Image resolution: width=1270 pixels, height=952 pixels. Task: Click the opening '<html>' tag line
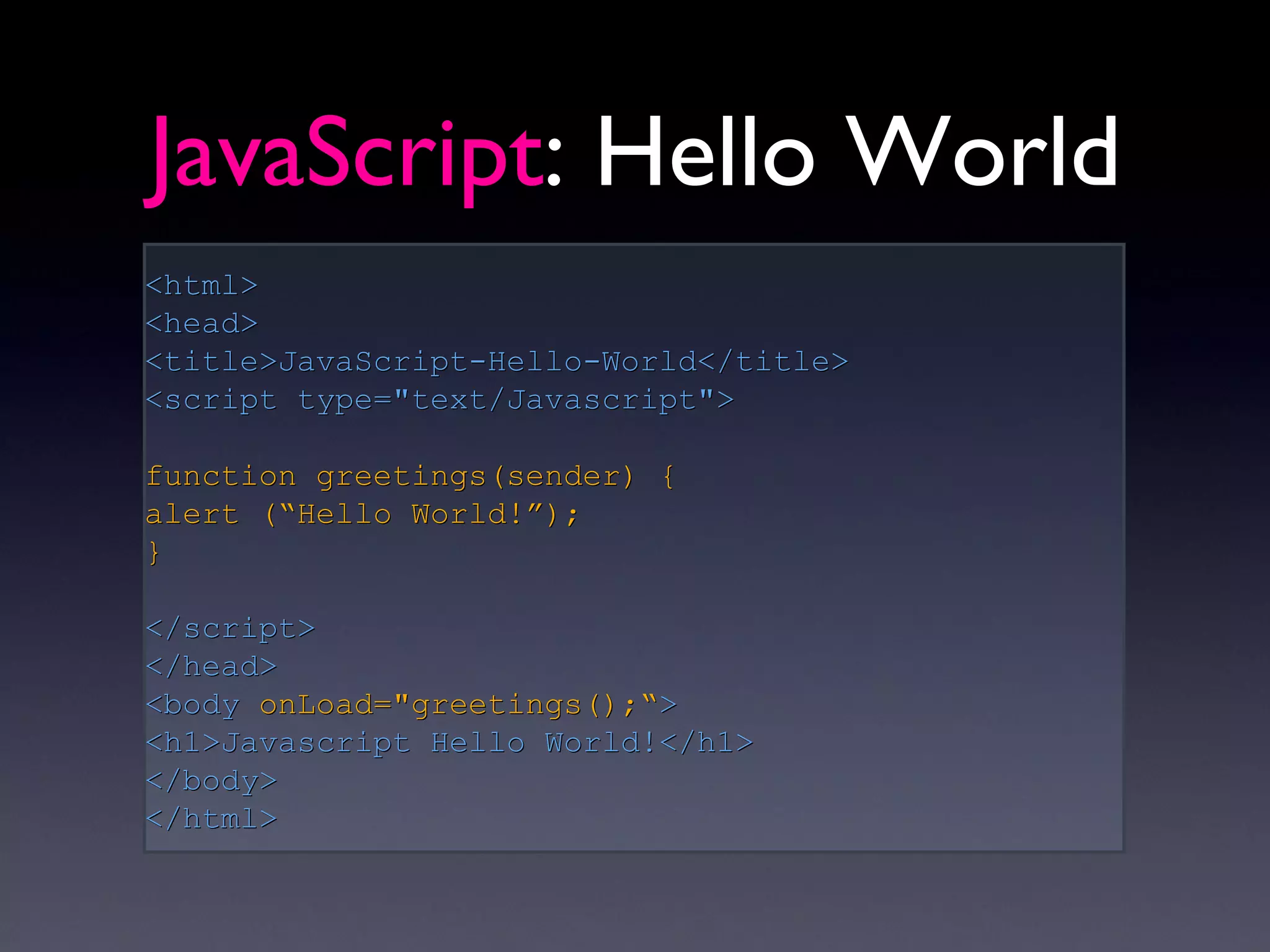202,286
